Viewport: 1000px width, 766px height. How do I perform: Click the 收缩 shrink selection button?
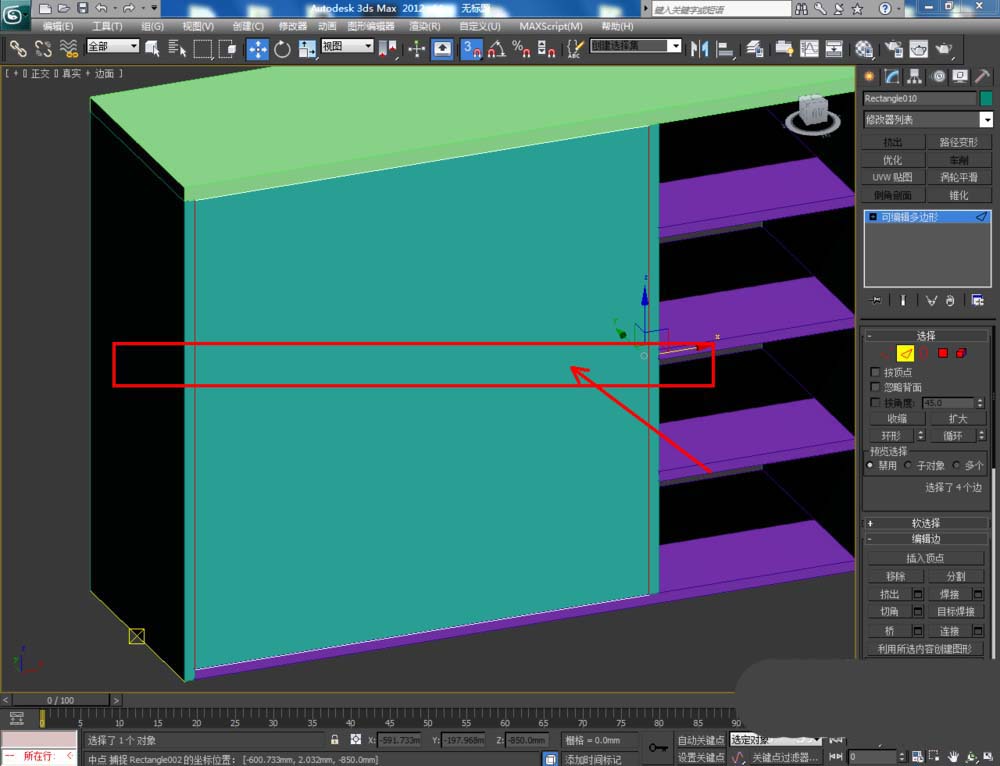(897, 418)
